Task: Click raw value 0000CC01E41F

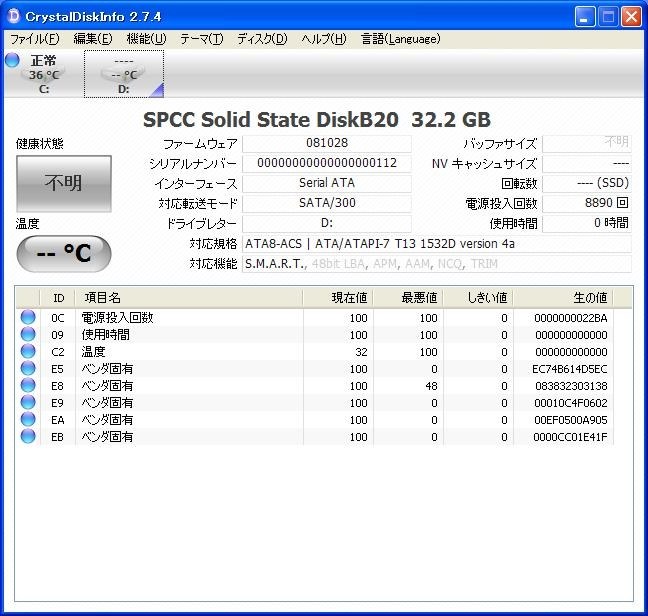Action: 570,437
